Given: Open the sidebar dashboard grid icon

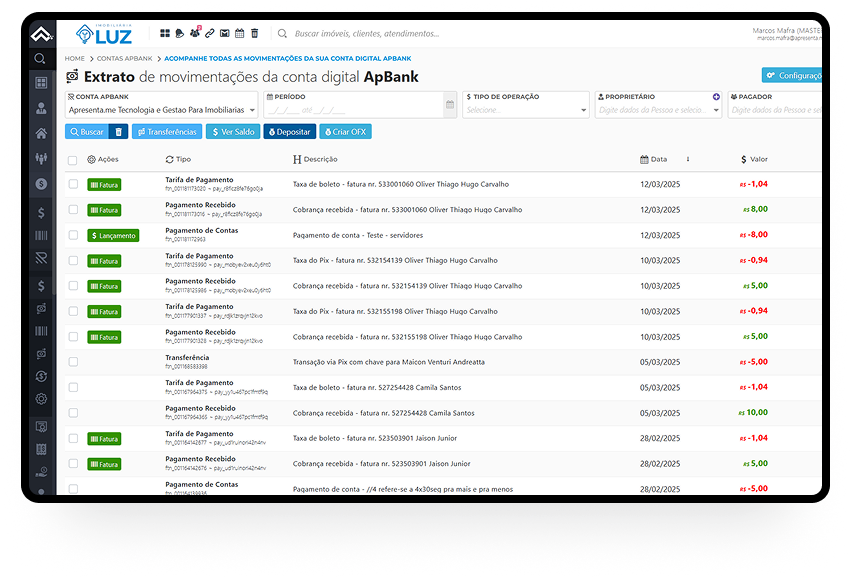Looking at the screenshot, I should pos(41,83).
